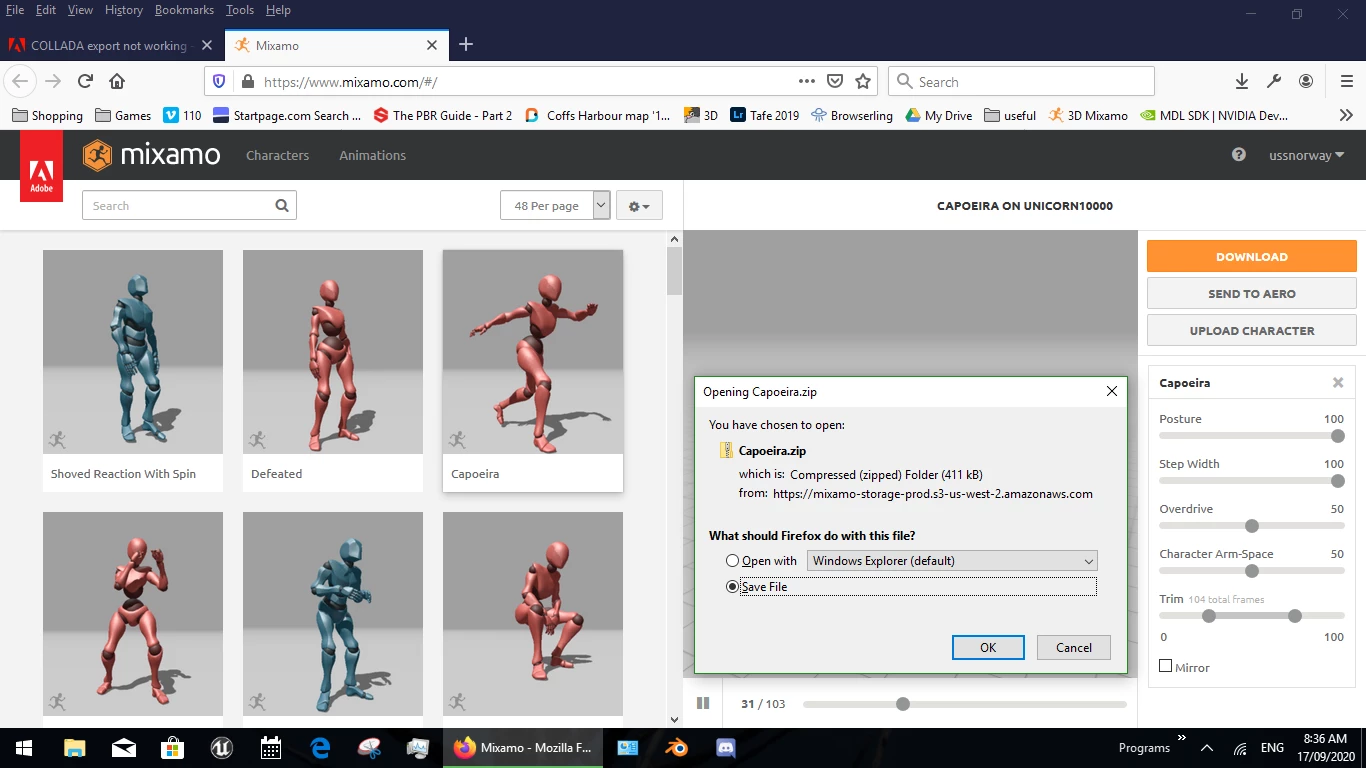The image size is (1366, 768).
Task: Open Unreal Engine launcher in taskbar
Action: 221,747
